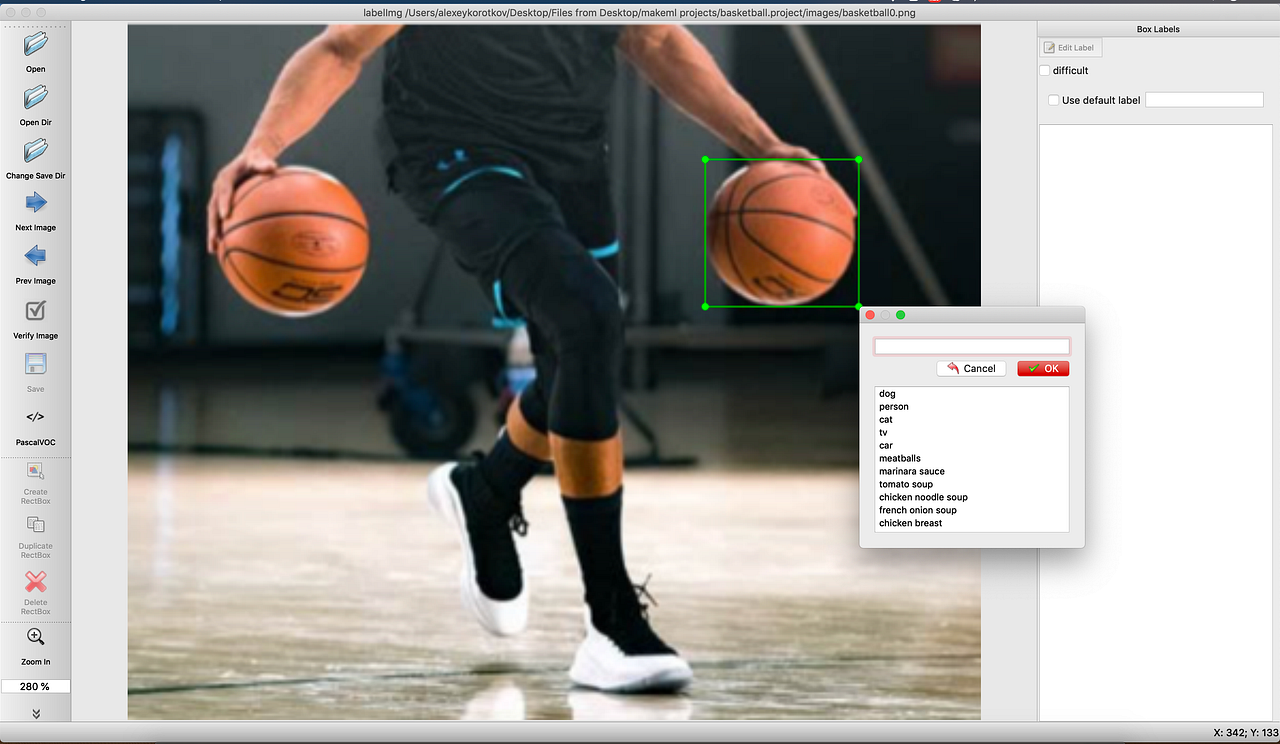Expand hidden toolbar actions via double chevron
Screen dimensions: 1280x744
pyautogui.click(x=35, y=713)
